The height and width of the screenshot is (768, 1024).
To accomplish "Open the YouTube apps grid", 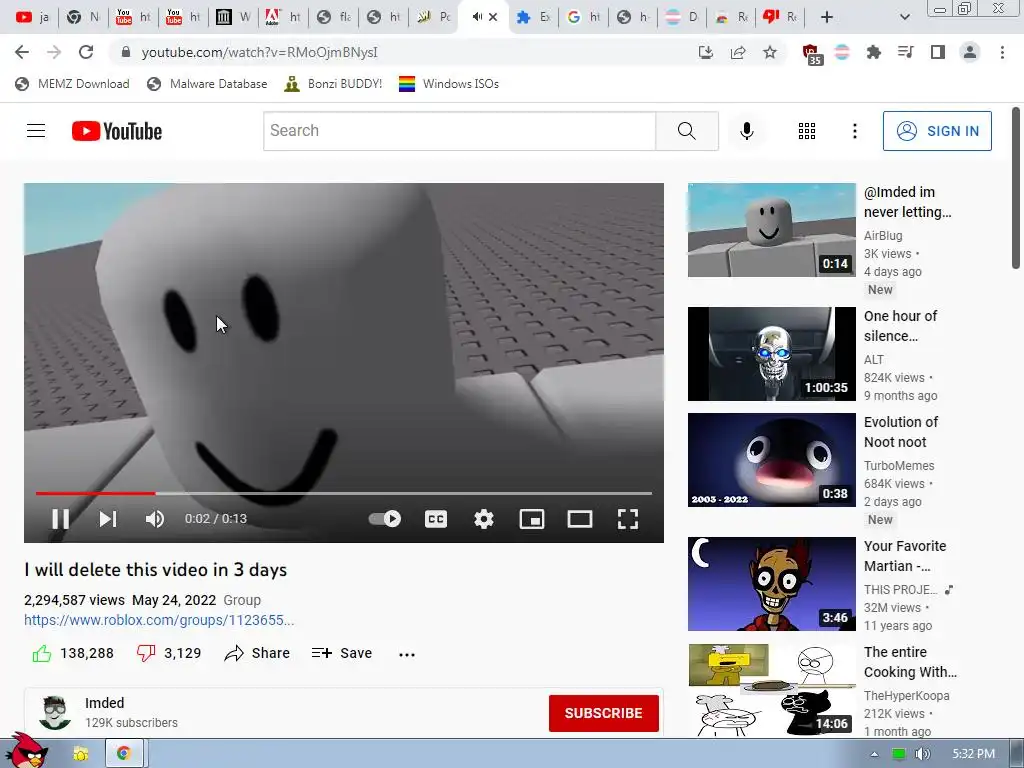I will point(807,131).
